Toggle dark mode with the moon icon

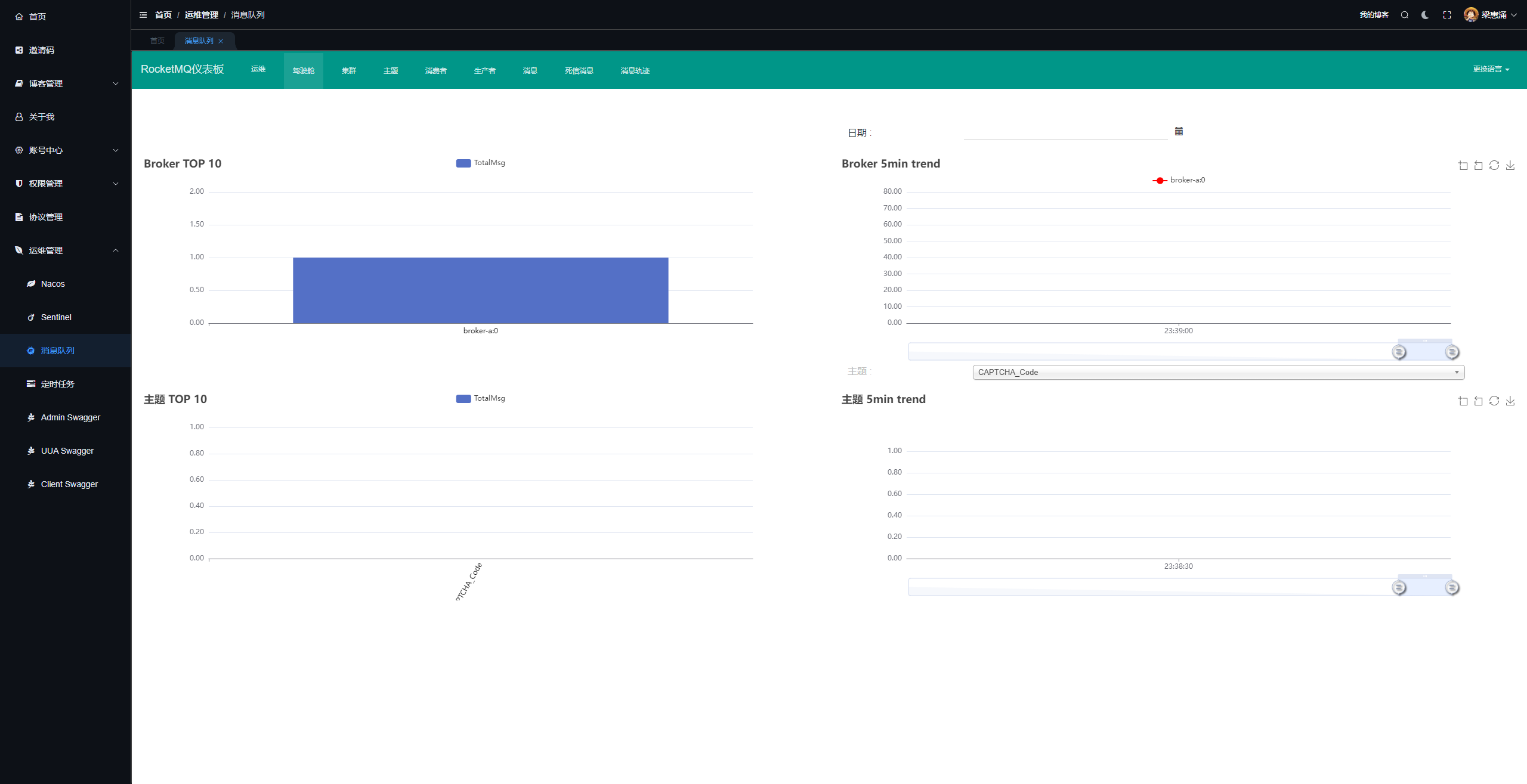(1425, 15)
